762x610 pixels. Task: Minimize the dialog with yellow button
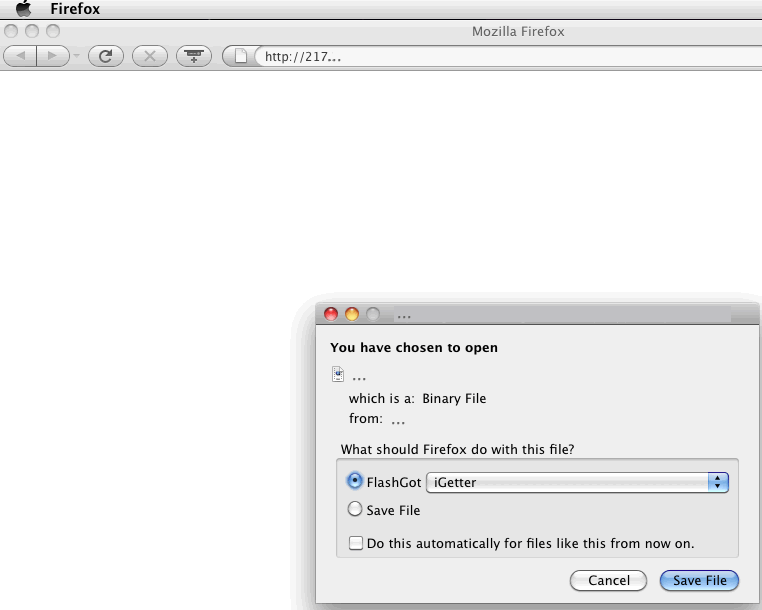[352, 314]
